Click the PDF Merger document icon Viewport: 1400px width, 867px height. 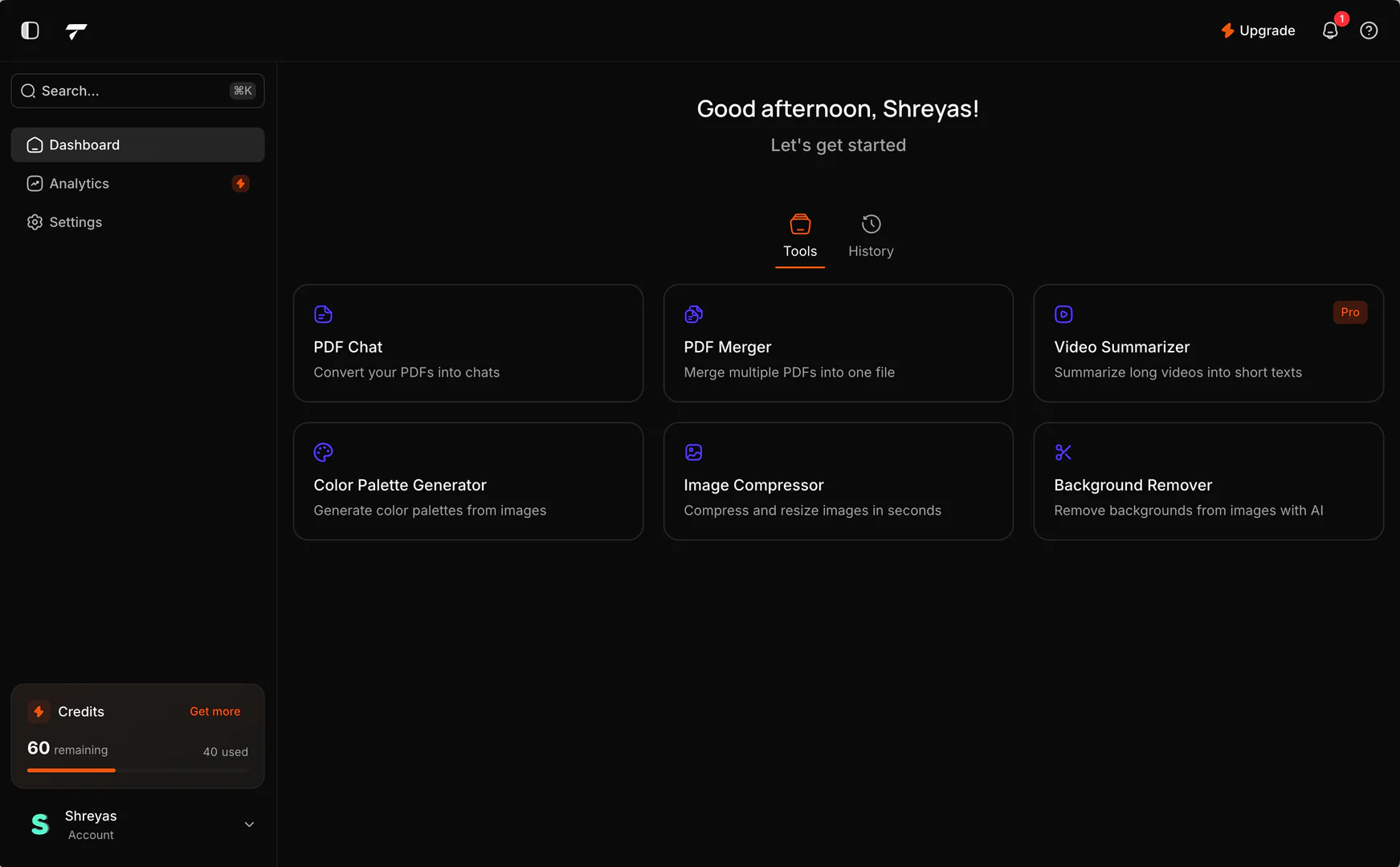click(x=693, y=314)
